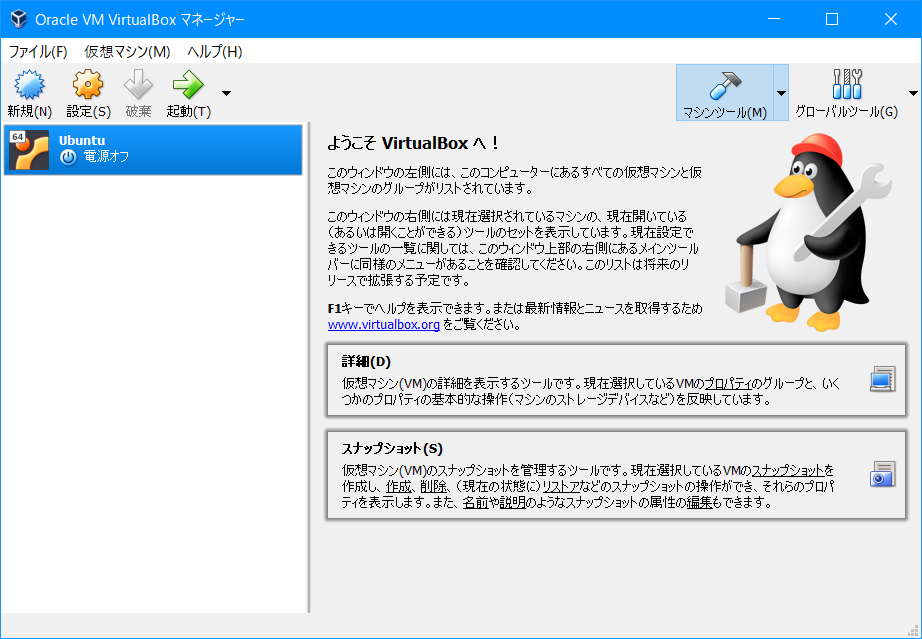The height and width of the screenshot is (639, 922).
Task: Click the 破棄 discard arrow icon
Action: [138, 86]
